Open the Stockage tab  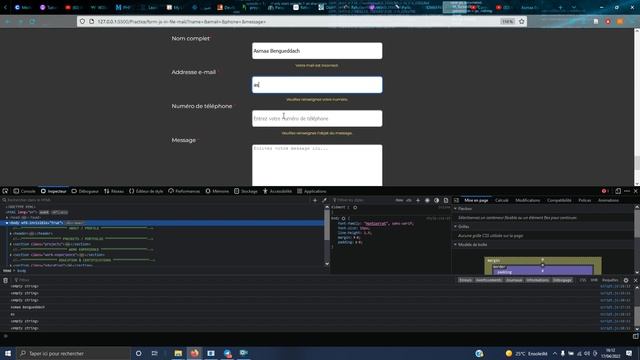pos(246,191)
